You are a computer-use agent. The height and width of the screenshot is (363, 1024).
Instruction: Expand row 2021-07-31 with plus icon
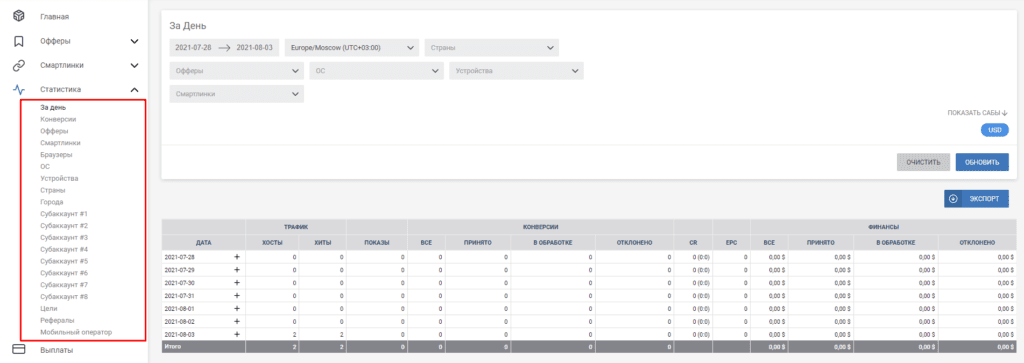[237, 295]
